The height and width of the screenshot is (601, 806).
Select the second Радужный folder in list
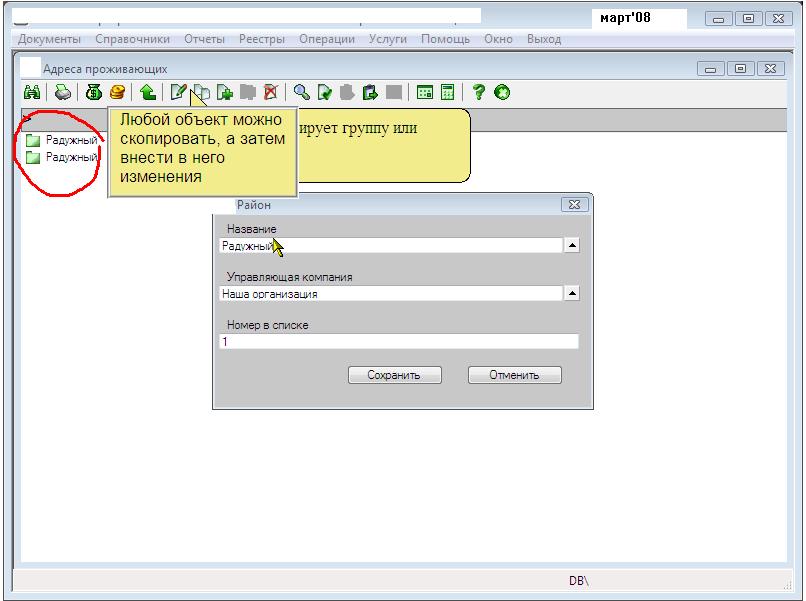click(x=62, y=157)
